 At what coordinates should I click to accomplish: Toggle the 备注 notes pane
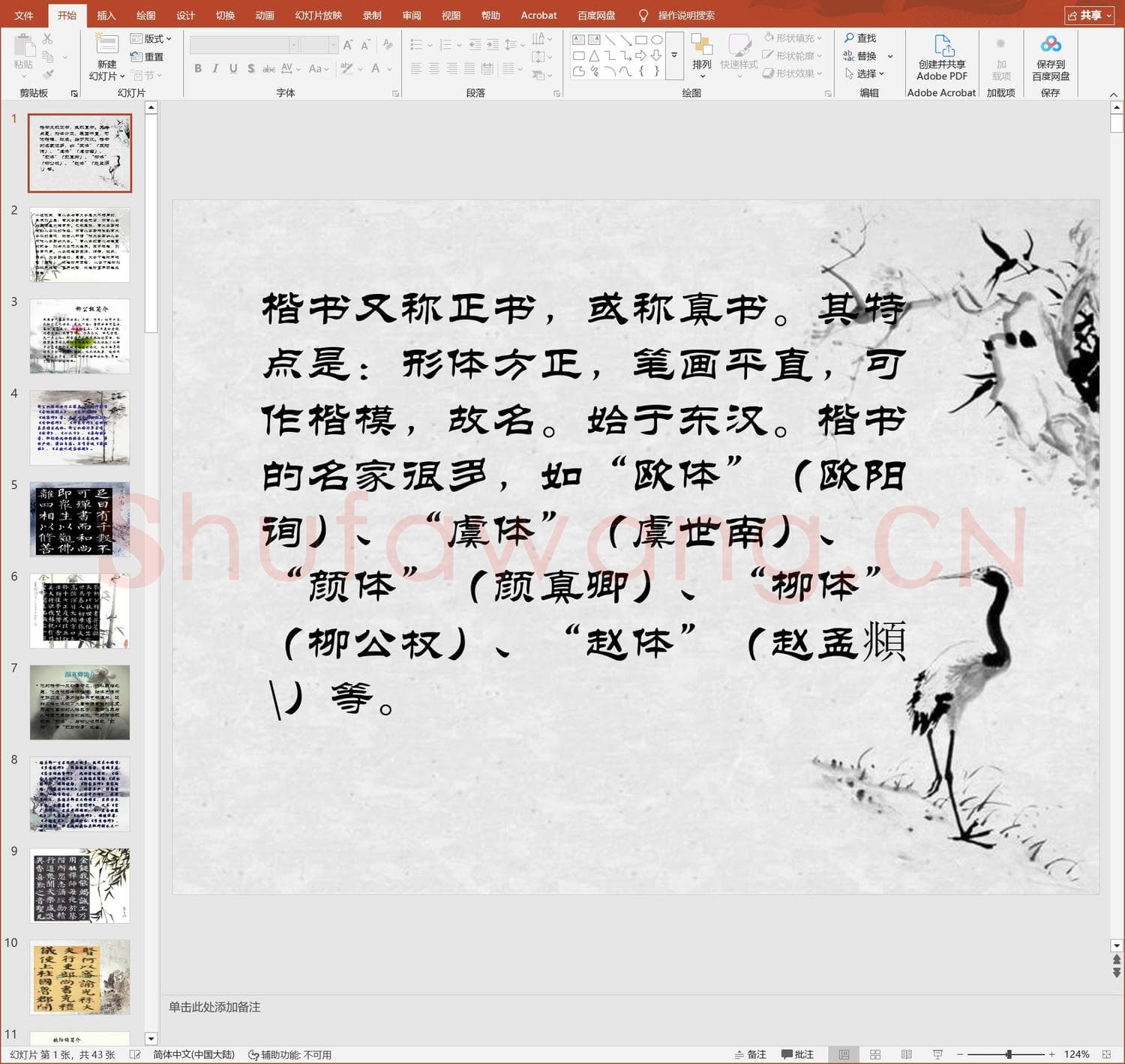point(750,1054)
